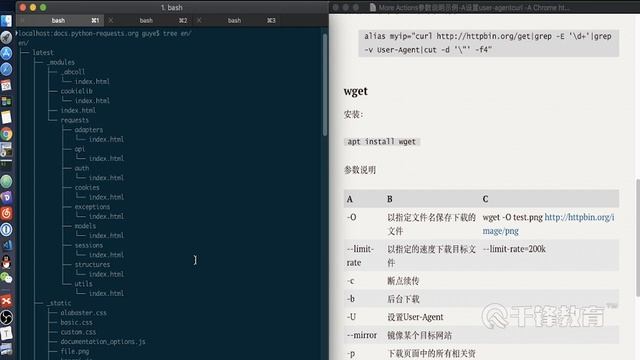The height and width of the screenshot is (360, 640).
Task: Click 'structures' in tree output
Action: (x=92, y=264)
